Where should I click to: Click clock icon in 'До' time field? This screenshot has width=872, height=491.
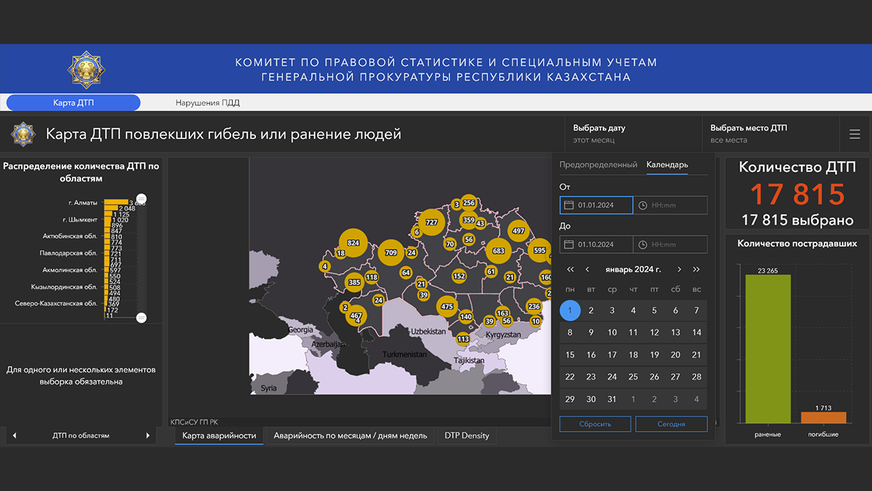pos(643,244)
